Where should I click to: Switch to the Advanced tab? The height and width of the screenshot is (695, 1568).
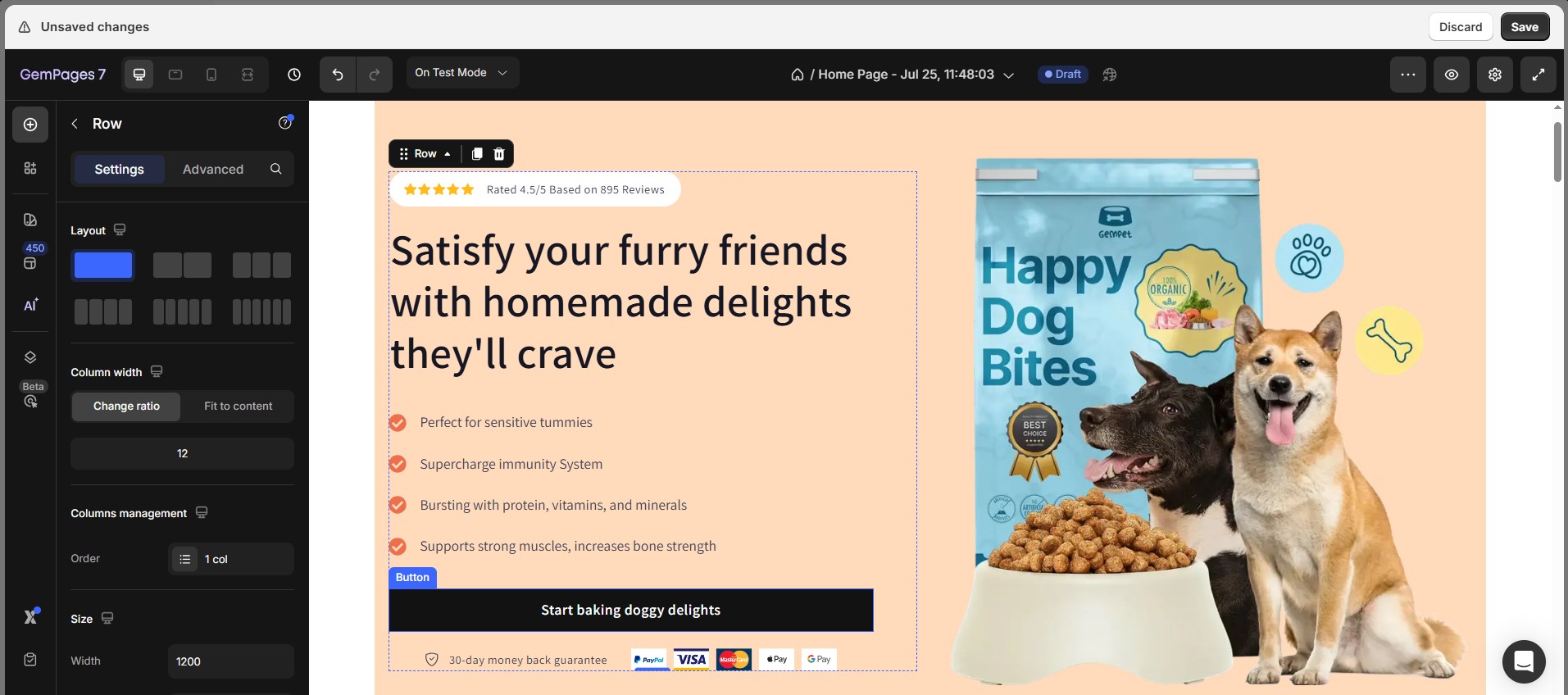[x=213, y=169]
